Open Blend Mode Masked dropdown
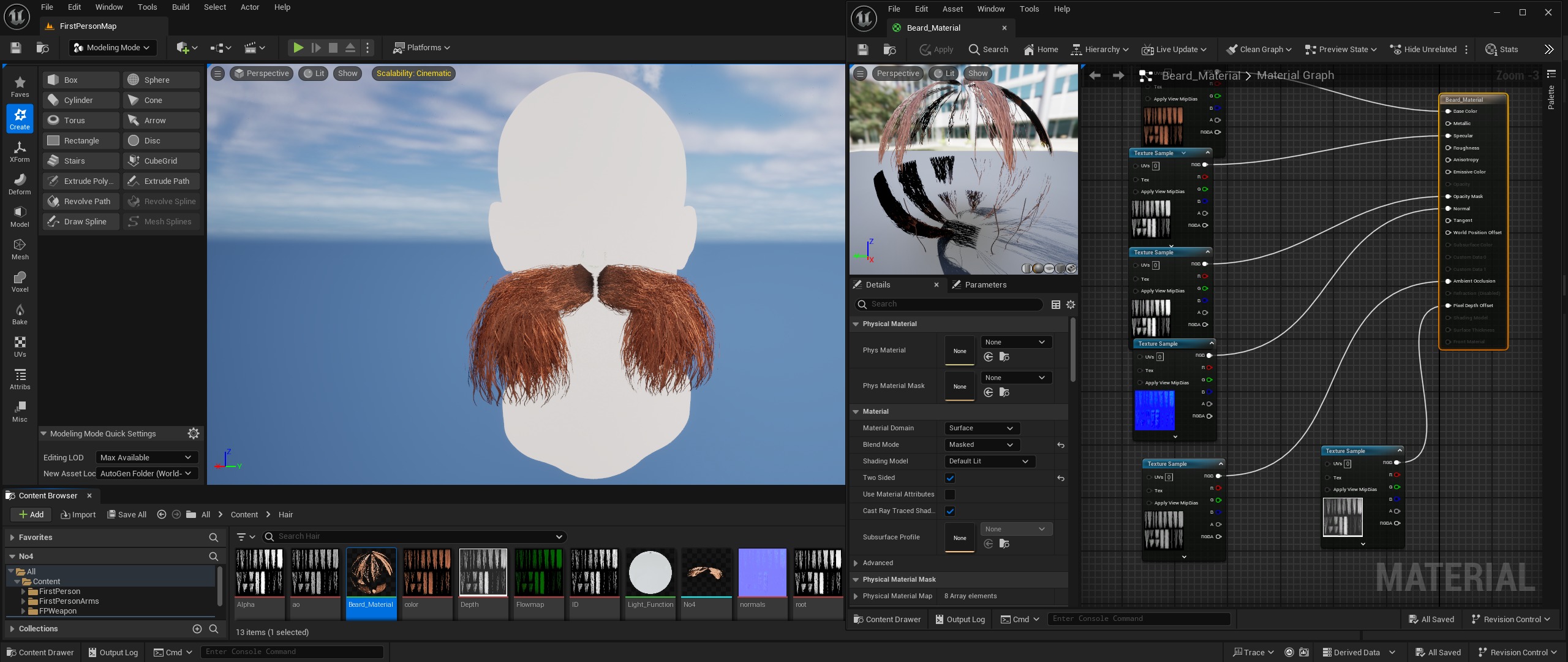The image size is (1568, 662). (982, 444)
